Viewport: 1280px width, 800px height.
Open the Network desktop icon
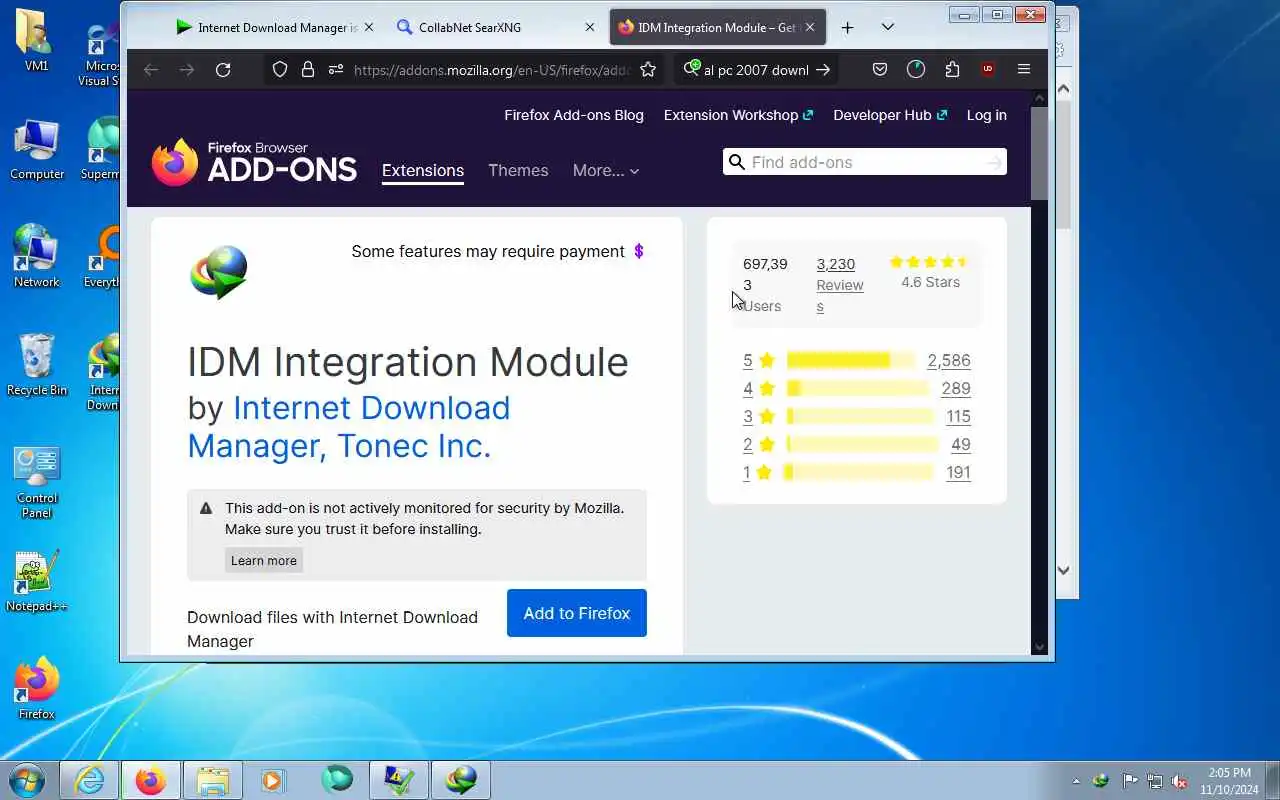click(x=37, y=256)
